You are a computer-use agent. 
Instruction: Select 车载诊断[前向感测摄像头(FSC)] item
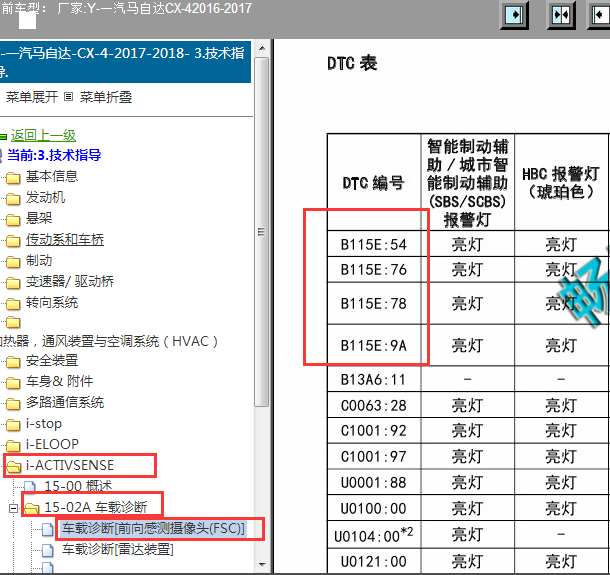click(153, 528)
